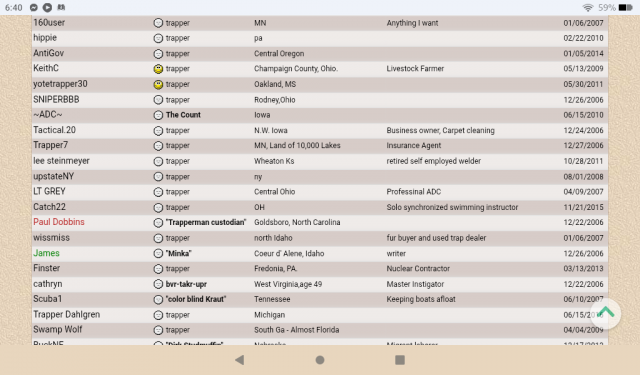Open the ~ADC~ member profile

coord(47,115)
